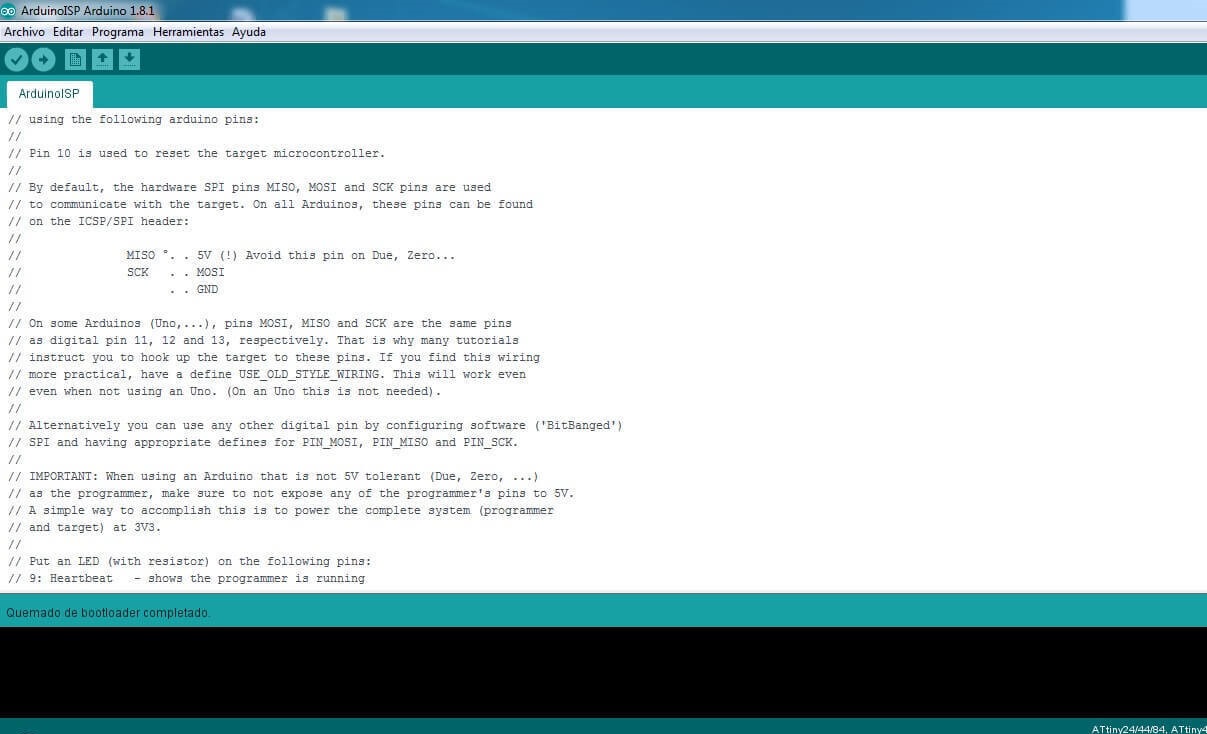
Task: Click the line 'on the ICSP/SPI header:'
Action: click(99, 221)
